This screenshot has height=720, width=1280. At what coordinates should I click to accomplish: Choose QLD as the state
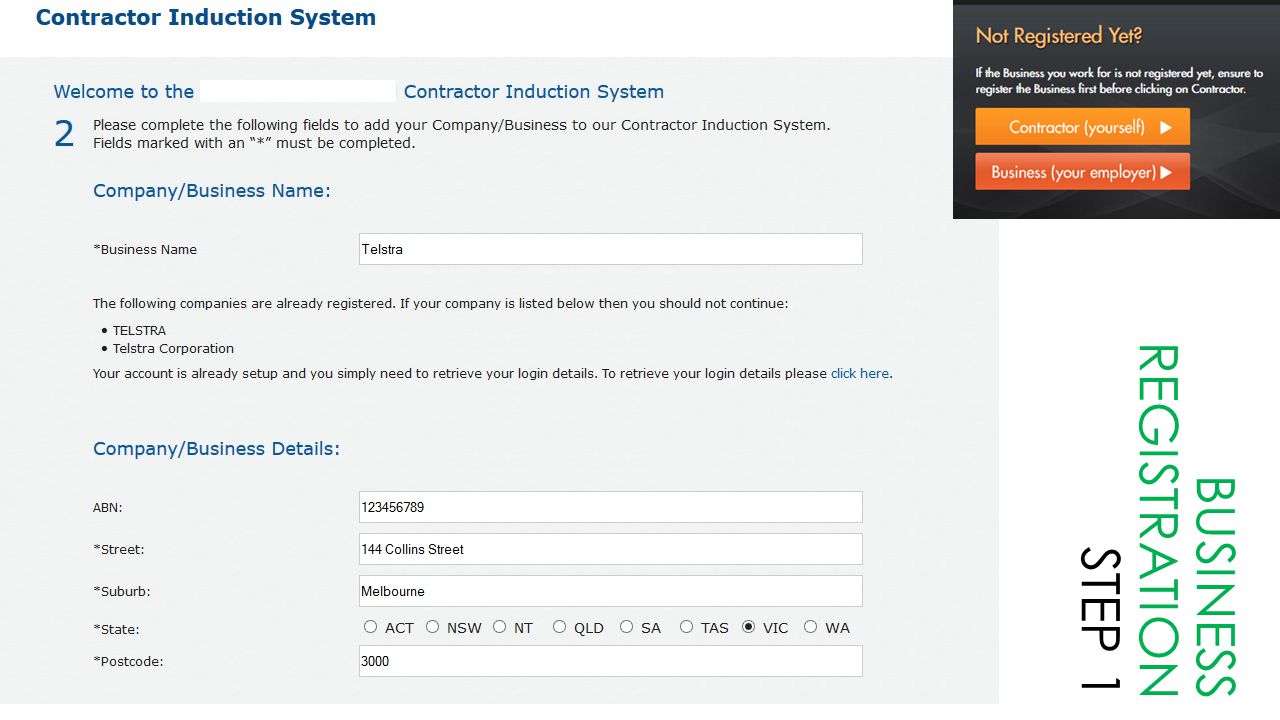pyautogui.click(x=559, y=627)
